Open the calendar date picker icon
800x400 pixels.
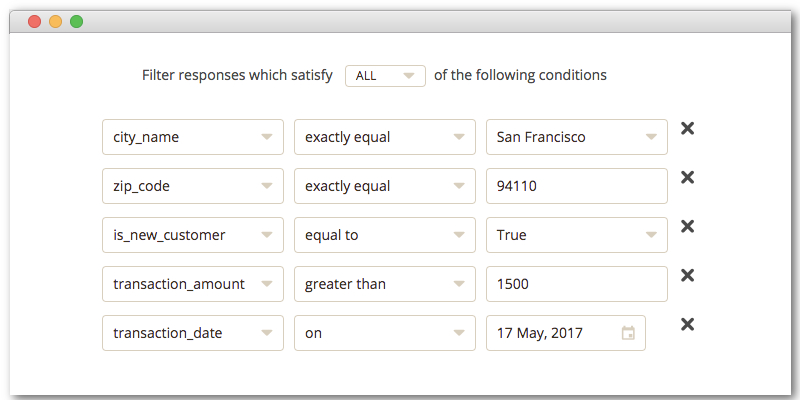coord(628,333)
